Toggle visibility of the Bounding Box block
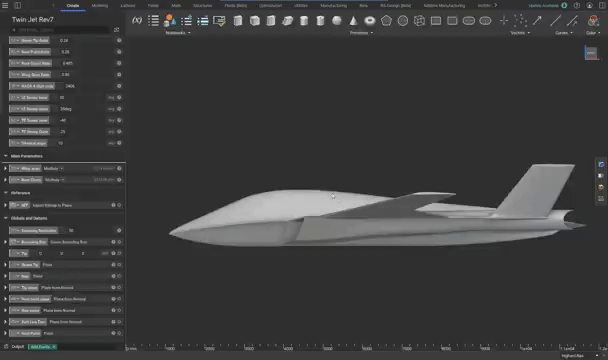This screenshot has height=360, width=608. pyautogui.click(x=119, y=242)
